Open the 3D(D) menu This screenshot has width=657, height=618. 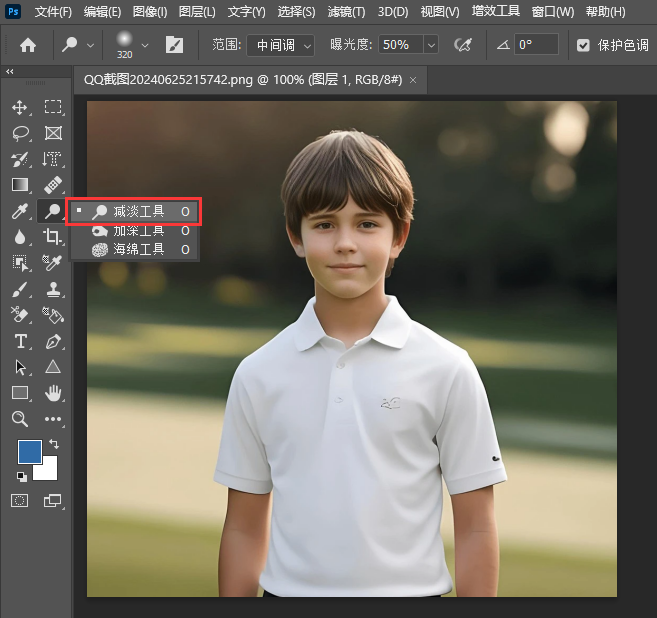pos(393,12)
